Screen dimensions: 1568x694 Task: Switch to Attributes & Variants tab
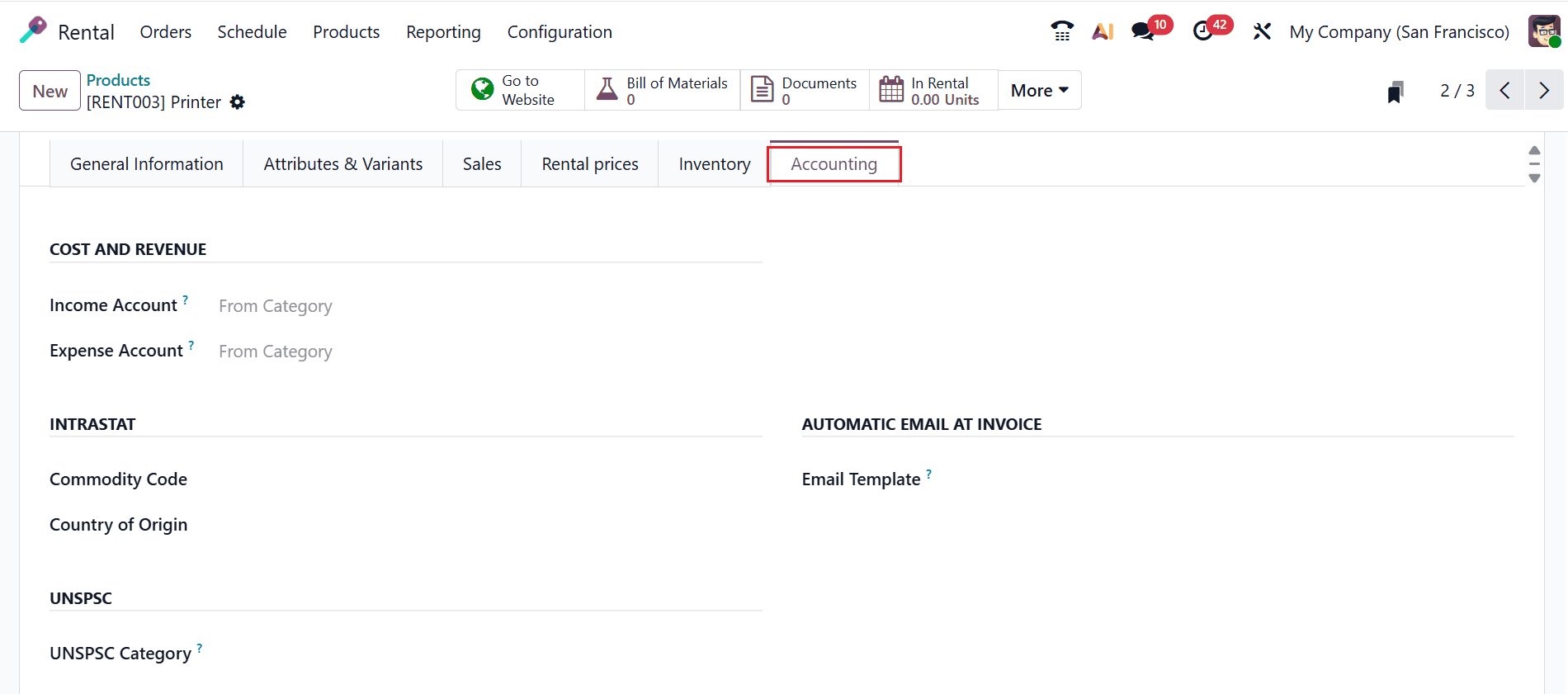pos(343,163)
